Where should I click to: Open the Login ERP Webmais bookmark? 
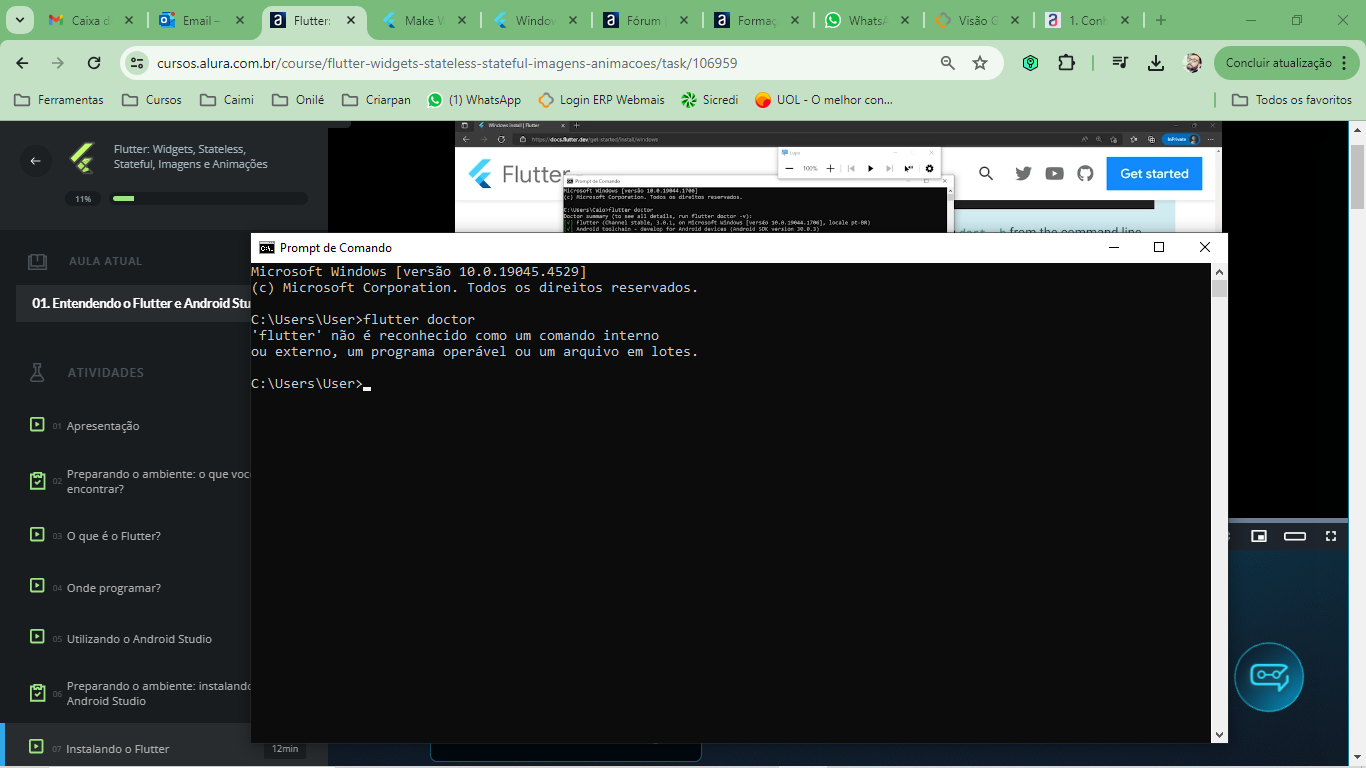click(601, 100)
